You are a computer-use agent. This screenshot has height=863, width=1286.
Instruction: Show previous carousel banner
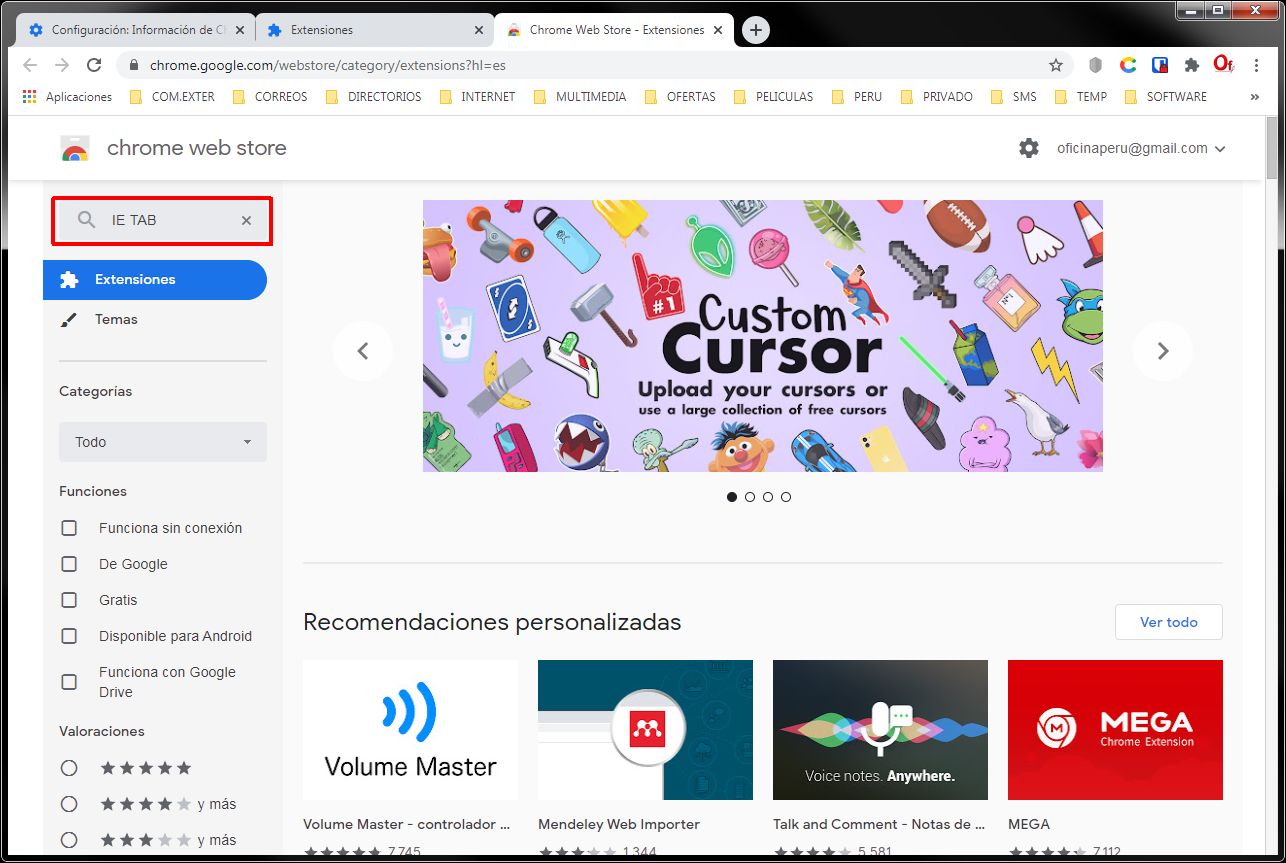[x=363, y=351]
